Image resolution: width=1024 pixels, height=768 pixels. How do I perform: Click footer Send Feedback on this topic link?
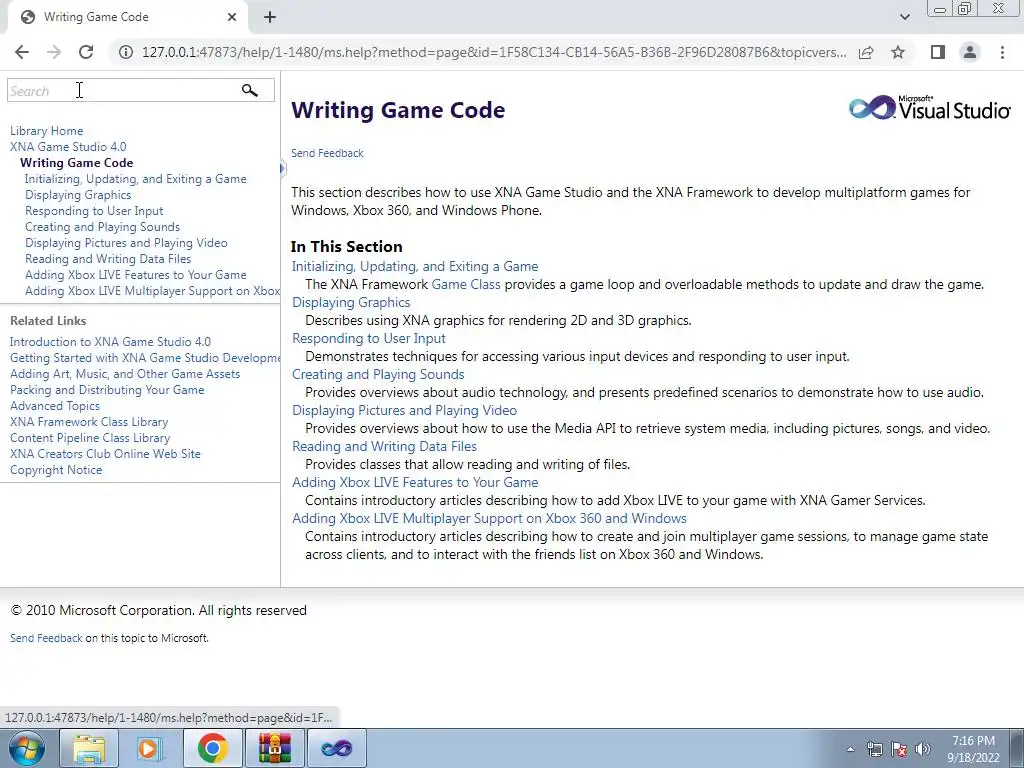coord(46,638)
